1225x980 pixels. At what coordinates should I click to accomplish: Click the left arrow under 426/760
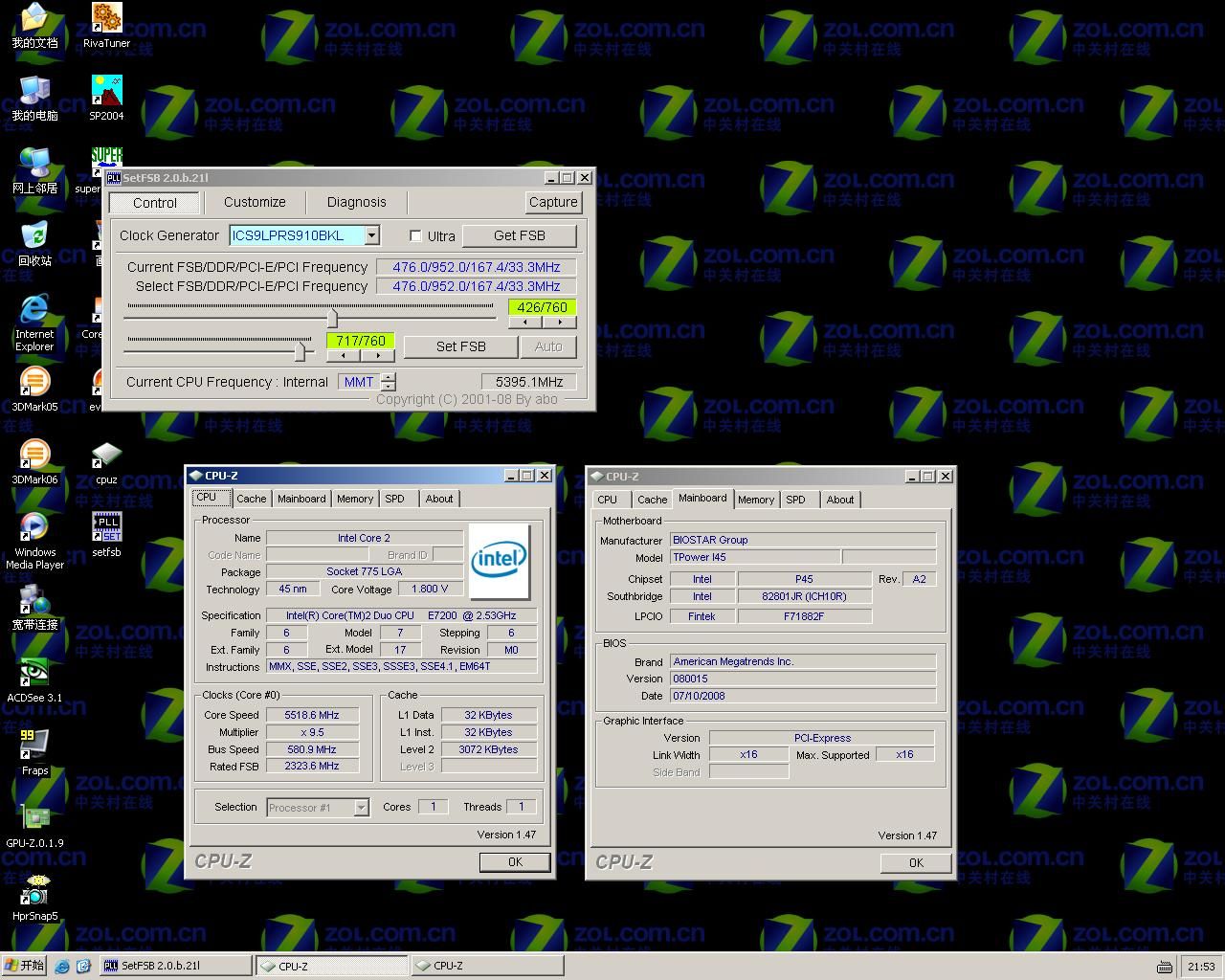[526, 323]
